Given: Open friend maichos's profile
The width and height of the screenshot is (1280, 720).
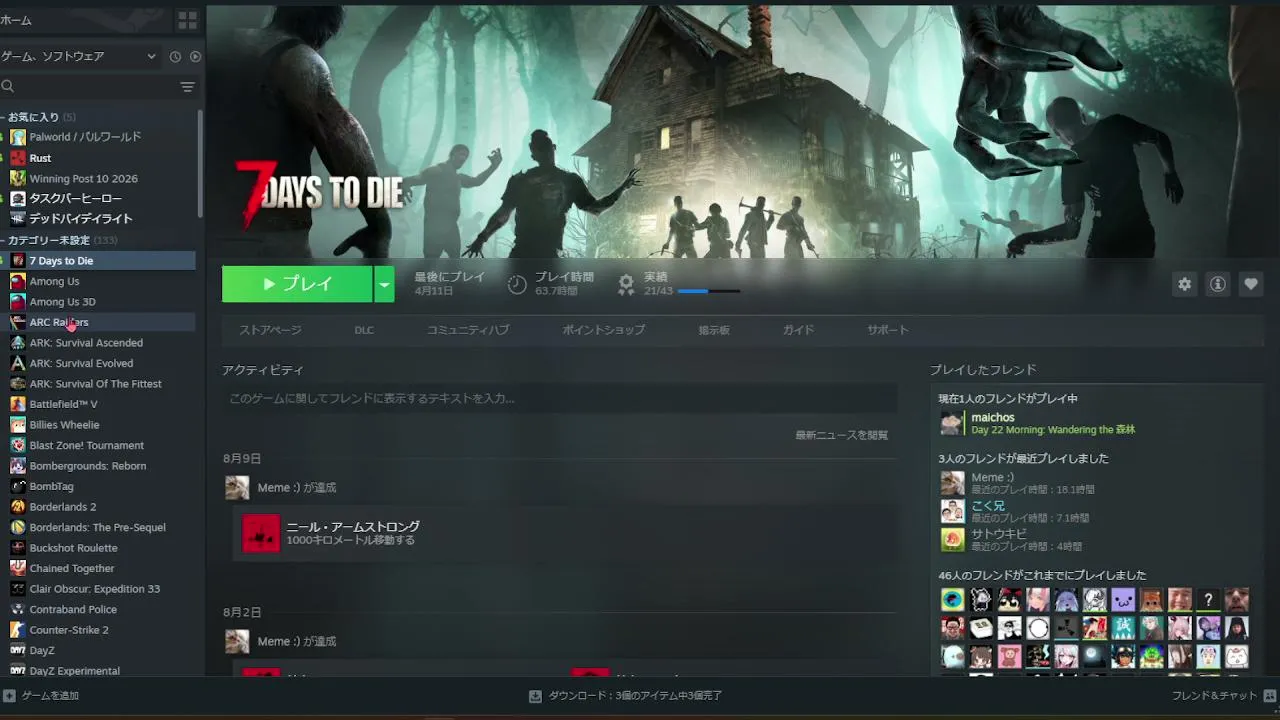Looking at the screenshot, I should [x=993, y=417].
